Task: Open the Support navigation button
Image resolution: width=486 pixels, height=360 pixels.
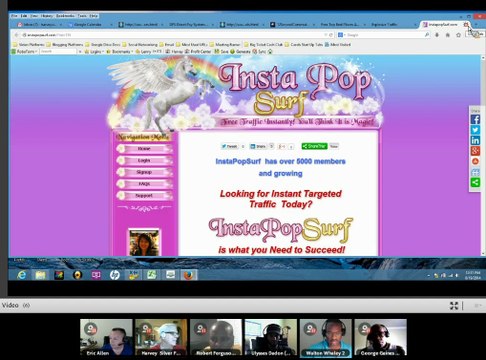Action: pyautogui.click(x=144, y=195)
